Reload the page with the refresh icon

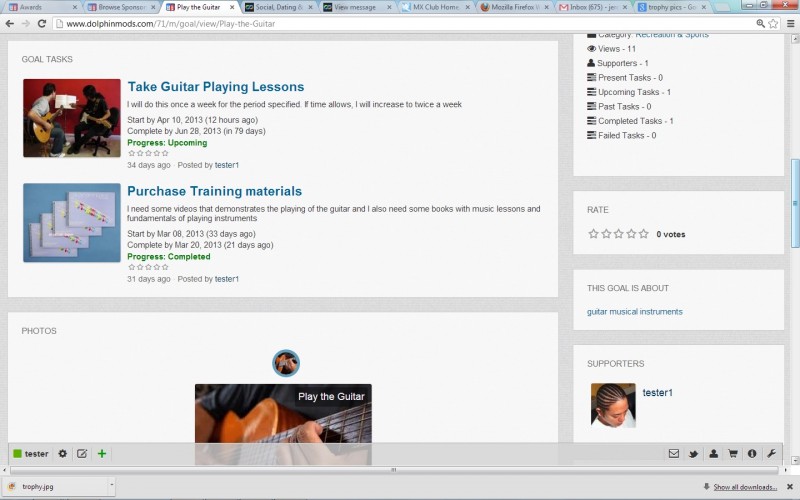[42, 23]
